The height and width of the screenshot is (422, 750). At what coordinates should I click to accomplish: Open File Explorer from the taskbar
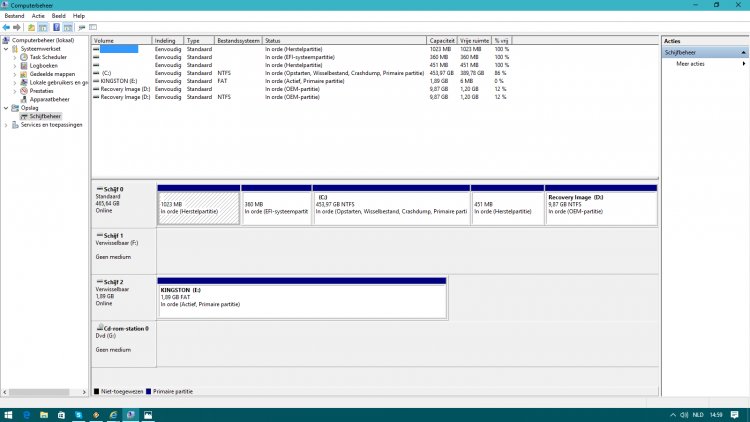[x=45, y=414]
